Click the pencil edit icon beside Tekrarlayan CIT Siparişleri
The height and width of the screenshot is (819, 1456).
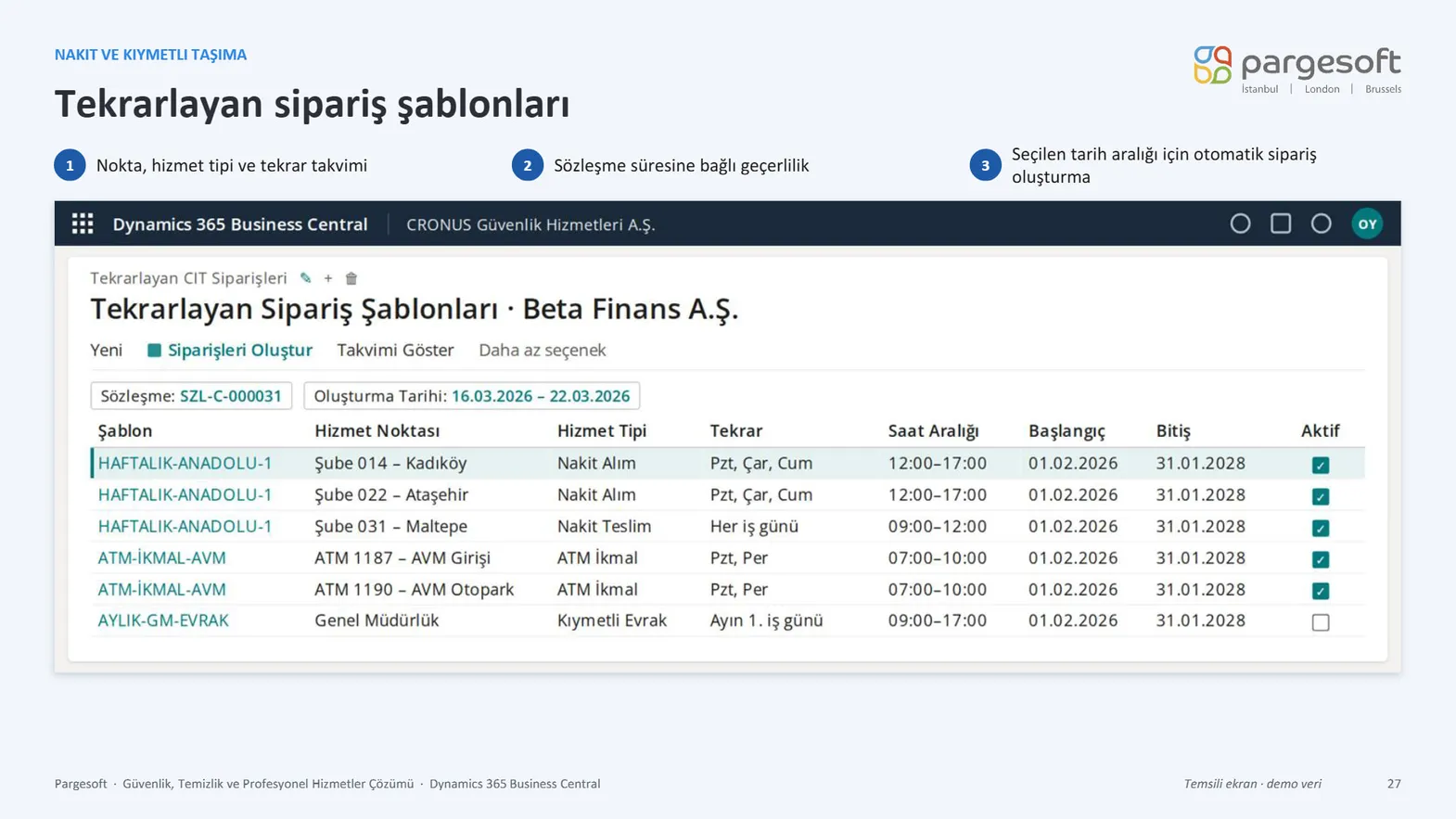pyautogui.click(x=305, y=278)
